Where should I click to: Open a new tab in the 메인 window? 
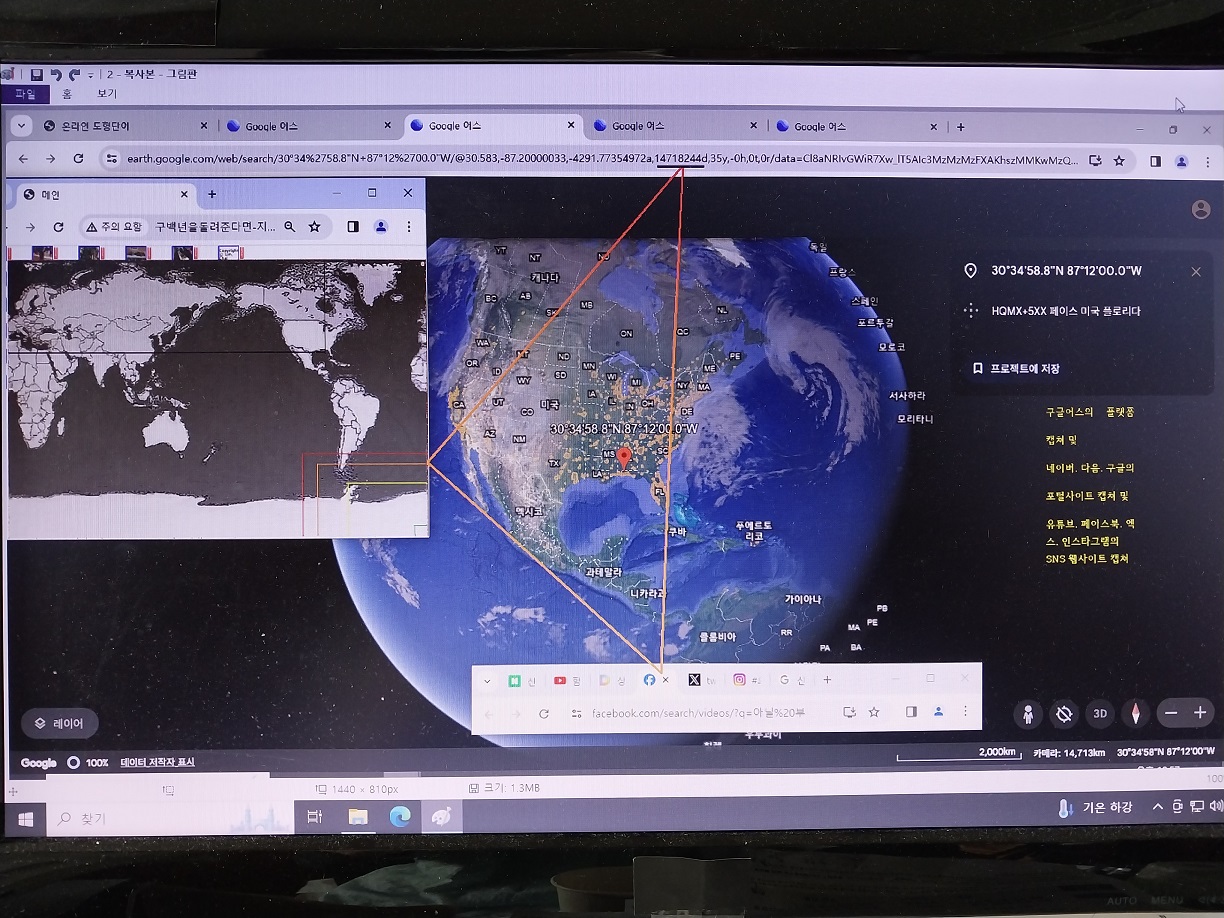point(212,194)
